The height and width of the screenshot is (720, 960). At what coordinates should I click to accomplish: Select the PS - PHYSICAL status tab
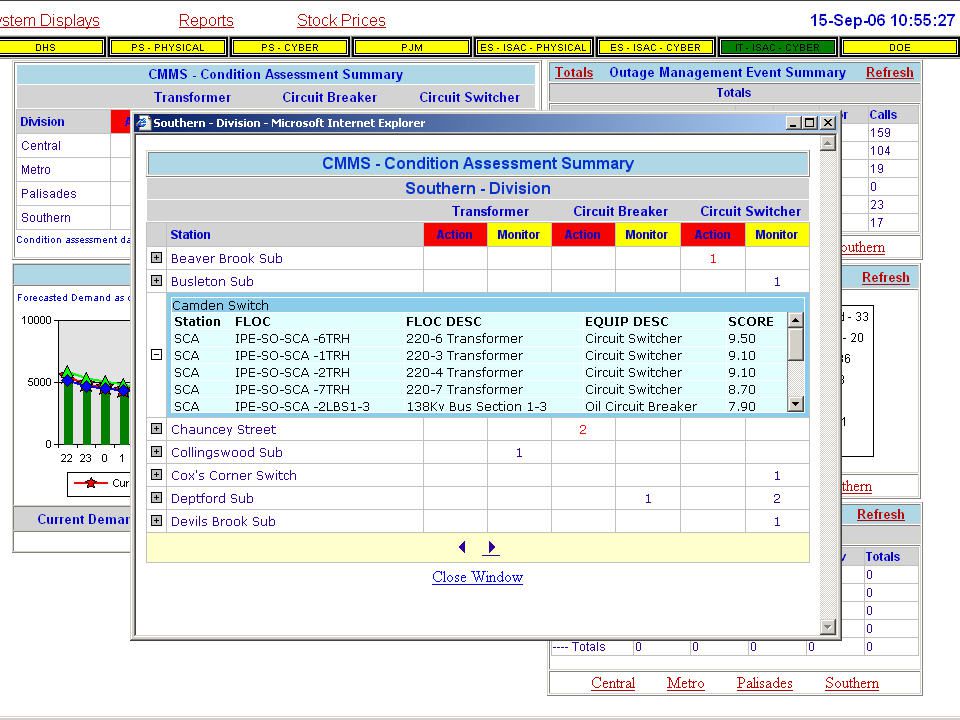[168, 47]
